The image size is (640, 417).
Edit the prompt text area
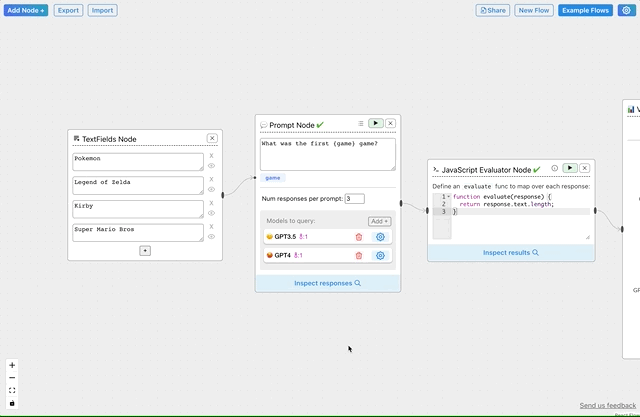point(328,154)
